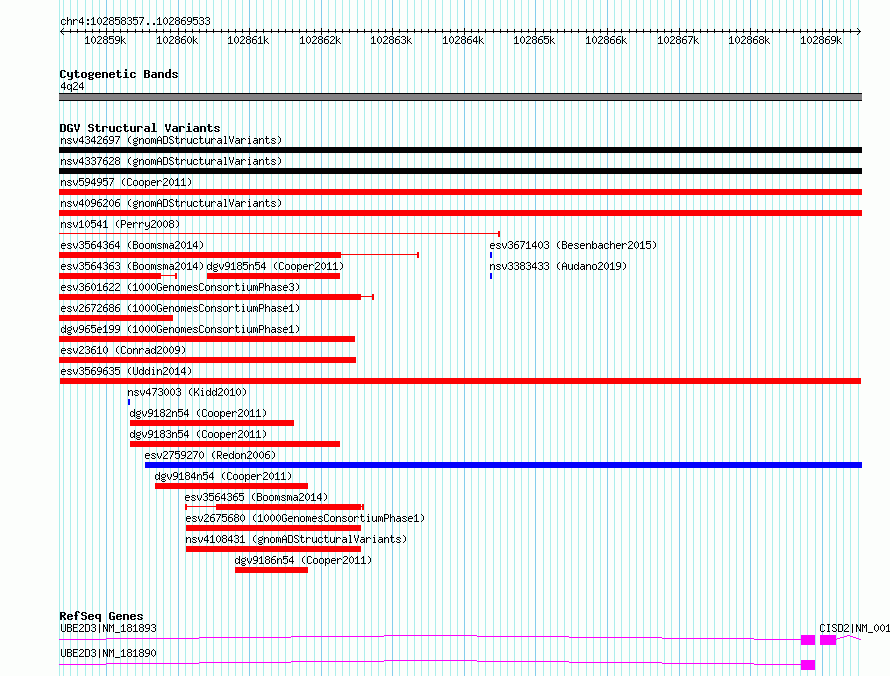Click the CISD2 gene label
Screen dimensions: 890x676
[x=854, y=628]
